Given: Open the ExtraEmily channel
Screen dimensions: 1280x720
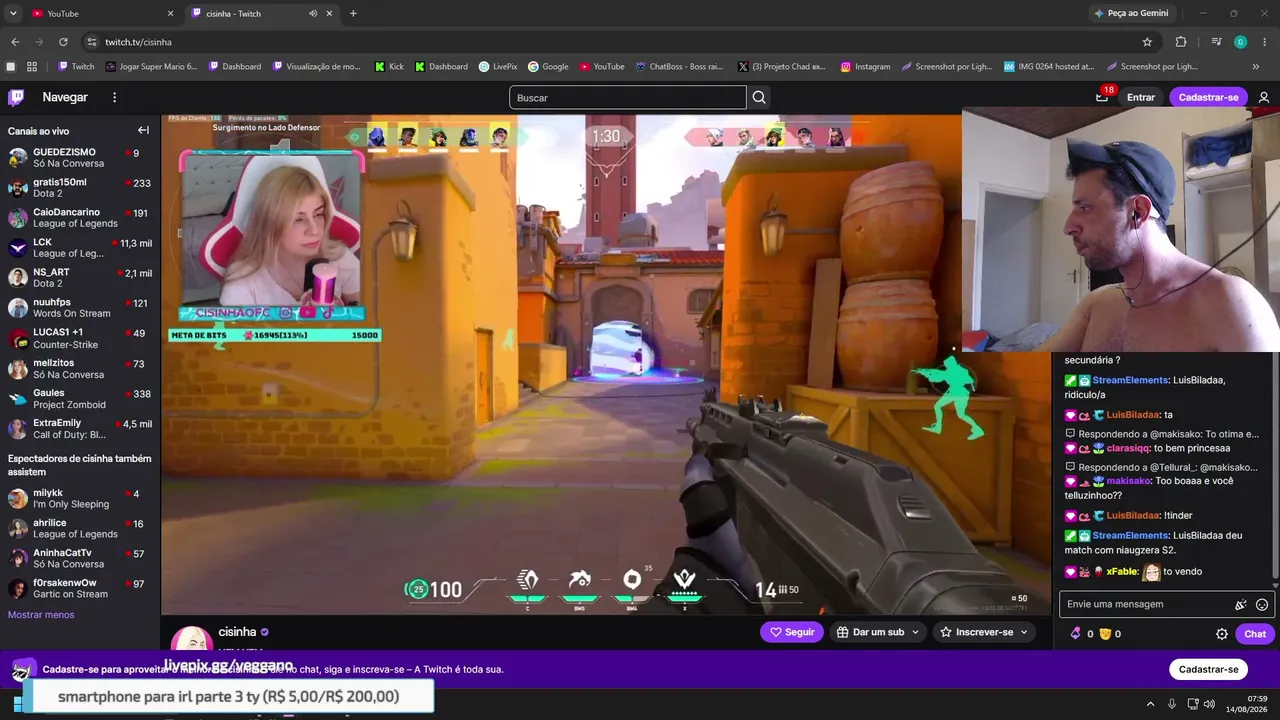Looking at the screenshot, I should click(80, 429).
